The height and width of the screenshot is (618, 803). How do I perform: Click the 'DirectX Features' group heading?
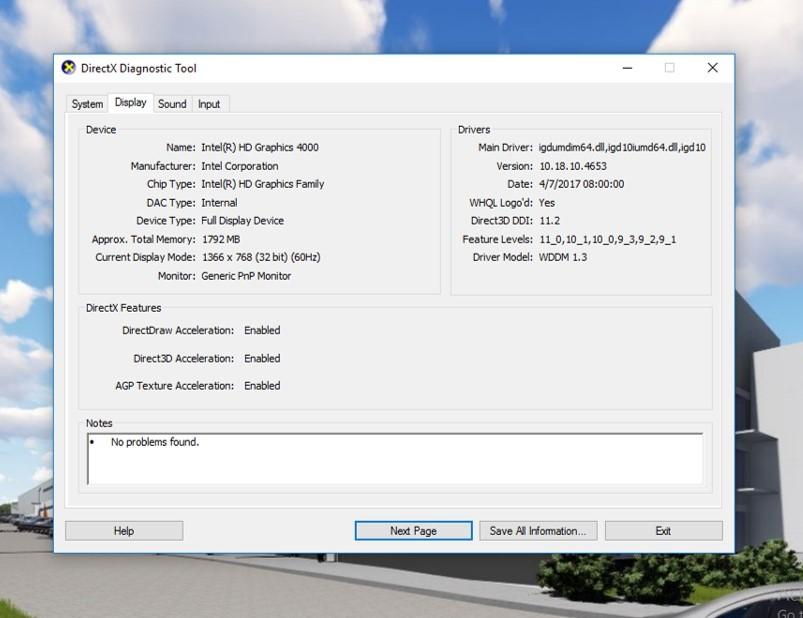coord(123,308)
